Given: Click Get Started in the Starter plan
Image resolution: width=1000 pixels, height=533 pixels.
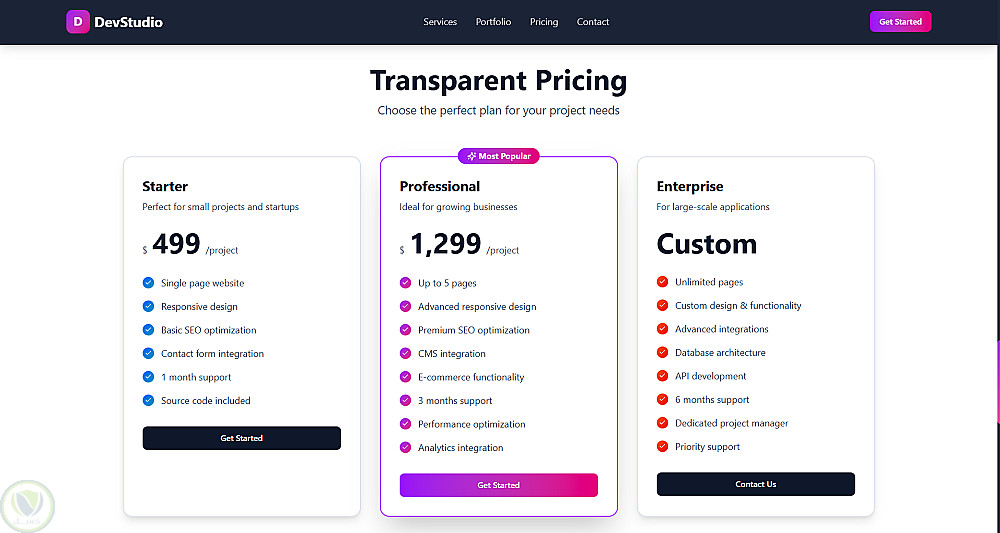Looking at the screenshot, I should [x=241, y=438].
